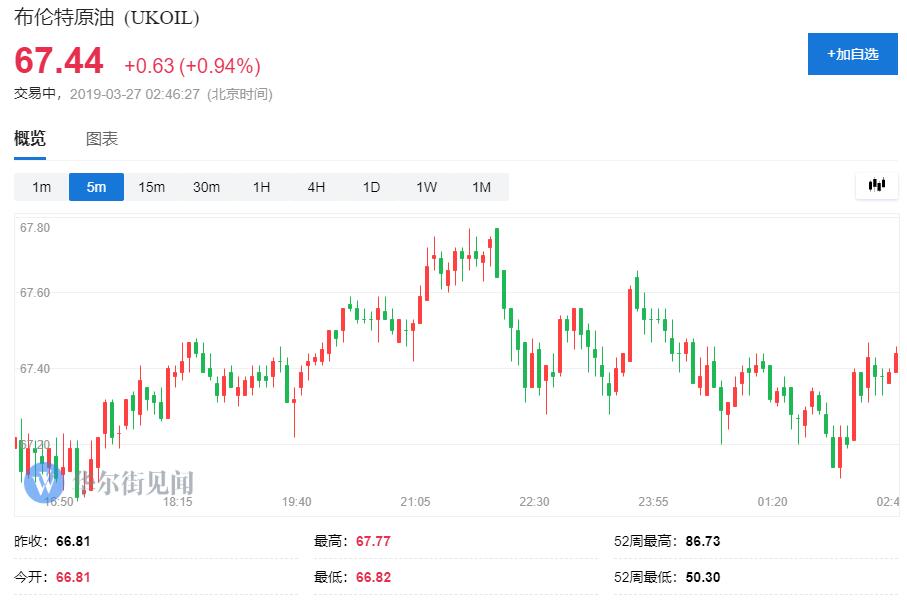Pick the 4H timeframe option
907x606 pixels.
click(316, 187)
